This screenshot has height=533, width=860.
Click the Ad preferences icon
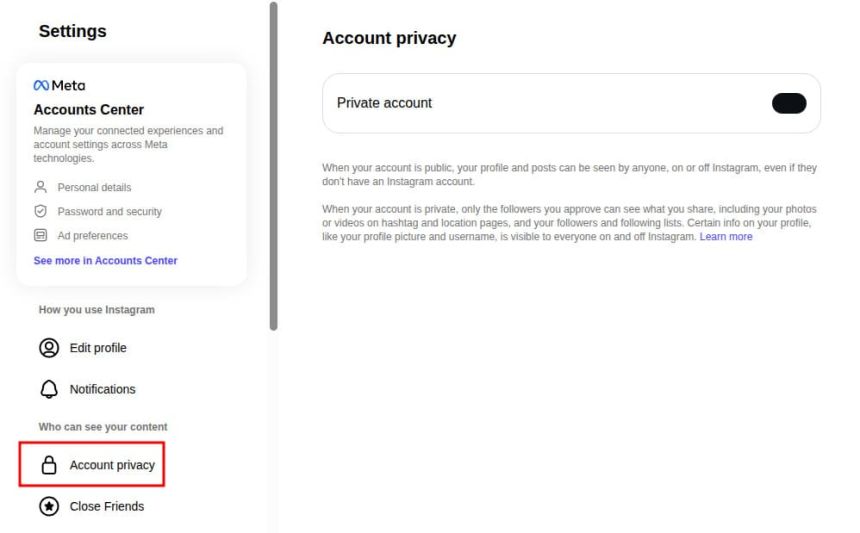(41, 236)
